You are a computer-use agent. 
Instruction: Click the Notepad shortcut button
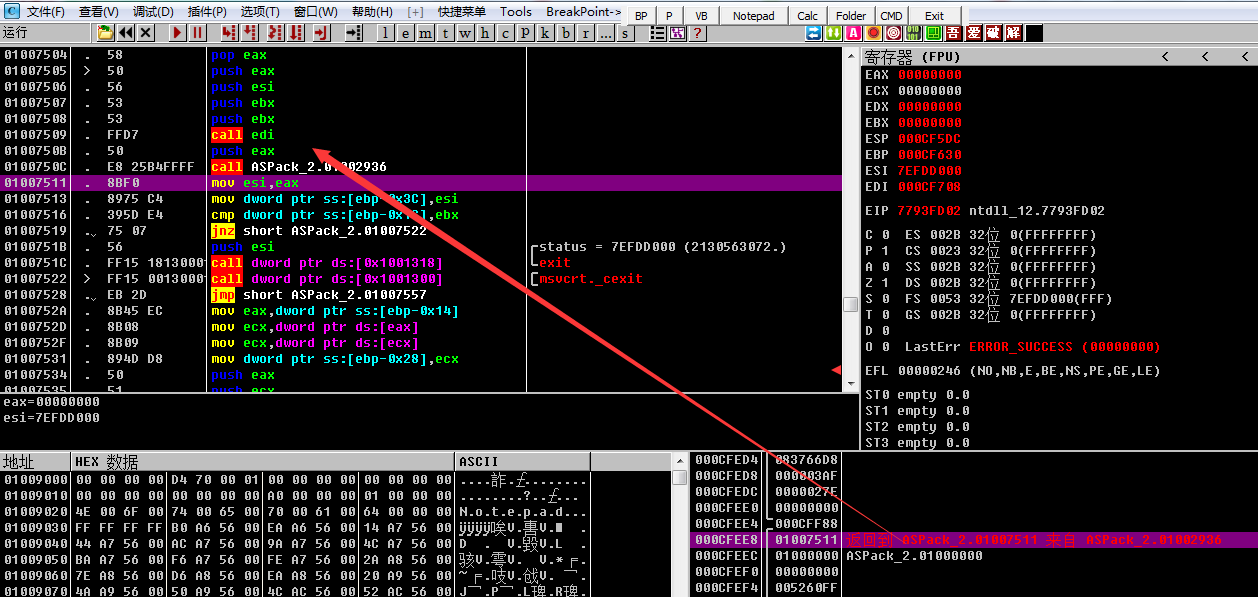pyautogui.click(x=753, y=16)
